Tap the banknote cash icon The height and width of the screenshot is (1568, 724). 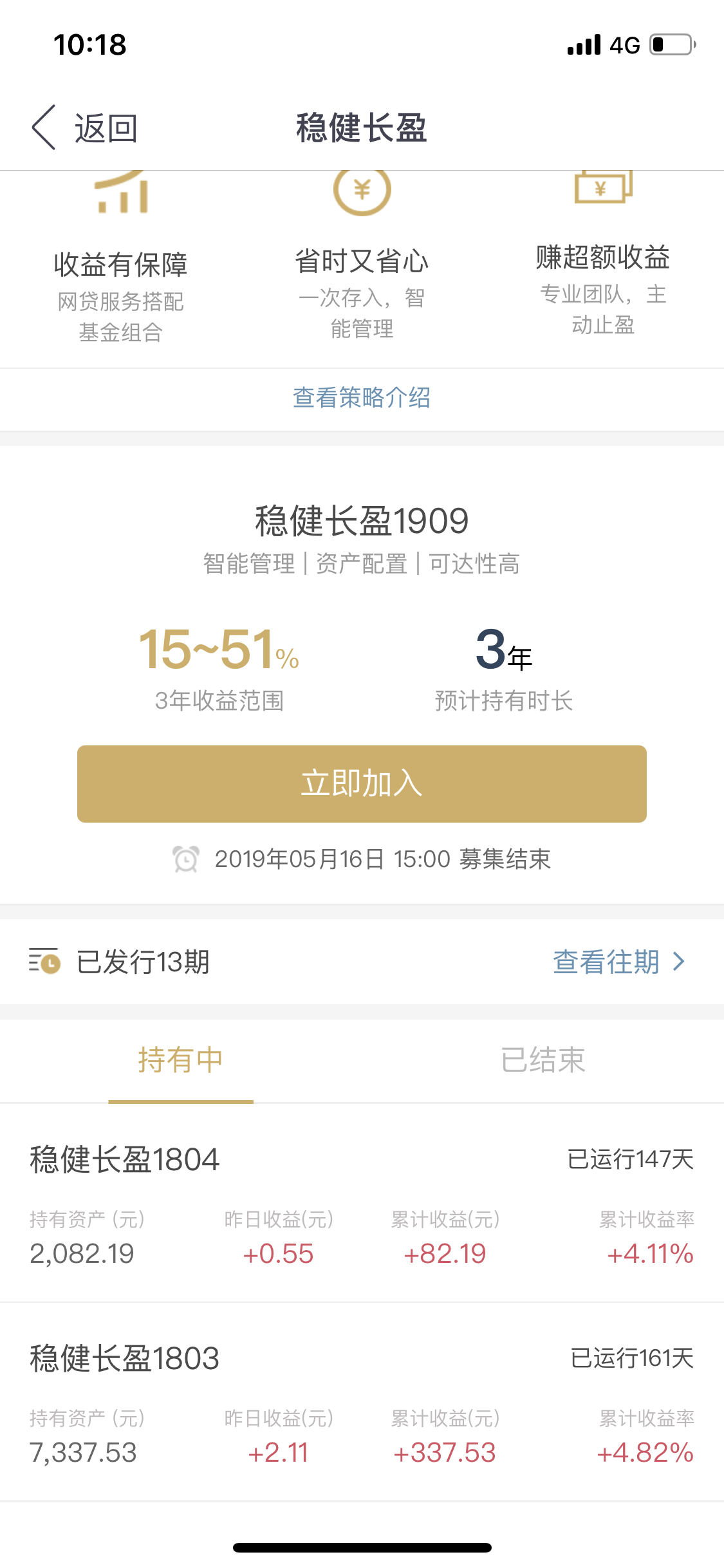click(603, 187)
